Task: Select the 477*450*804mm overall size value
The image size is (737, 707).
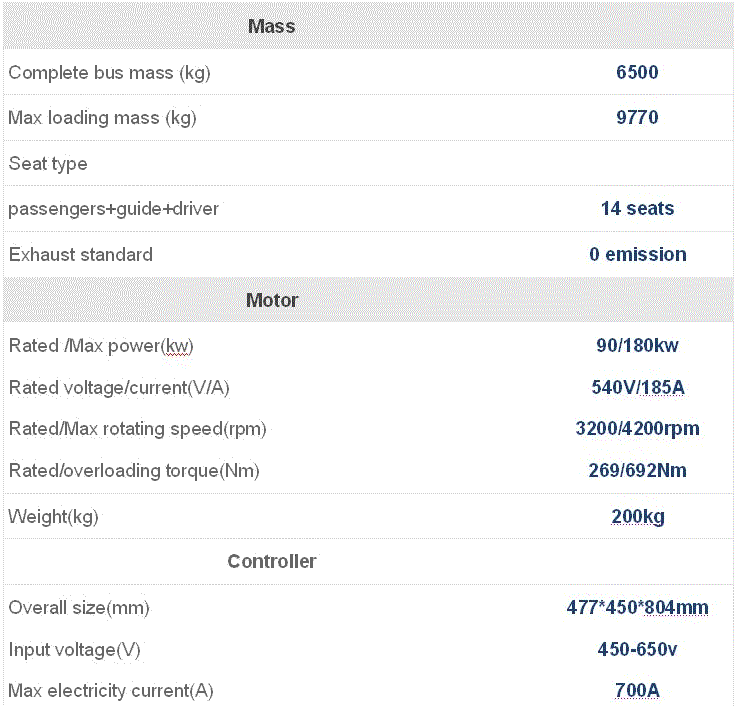Action: 637,607
